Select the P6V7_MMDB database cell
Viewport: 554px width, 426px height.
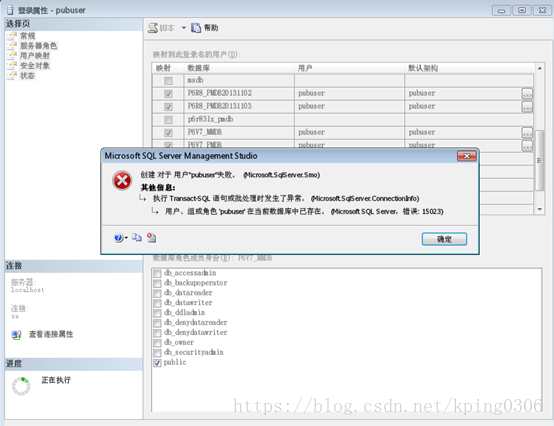coord(239,132)
